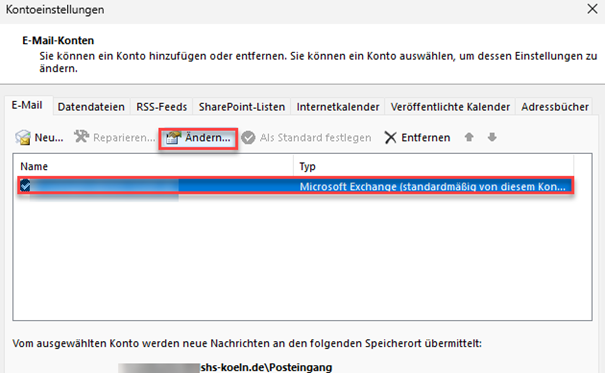
Task: Move account up with the up arrow
Action: point(469,137)
